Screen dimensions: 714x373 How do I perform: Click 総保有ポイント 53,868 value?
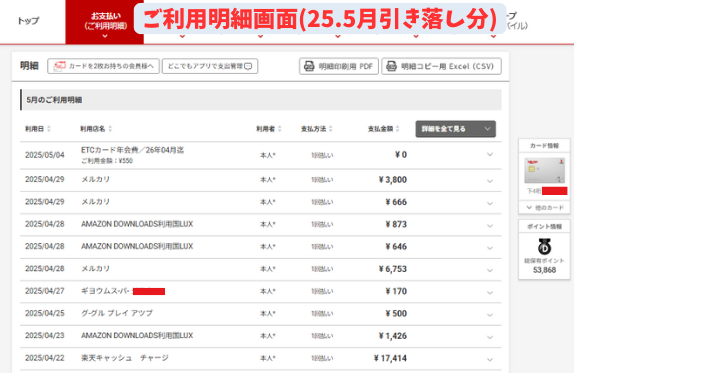(544, 270)
